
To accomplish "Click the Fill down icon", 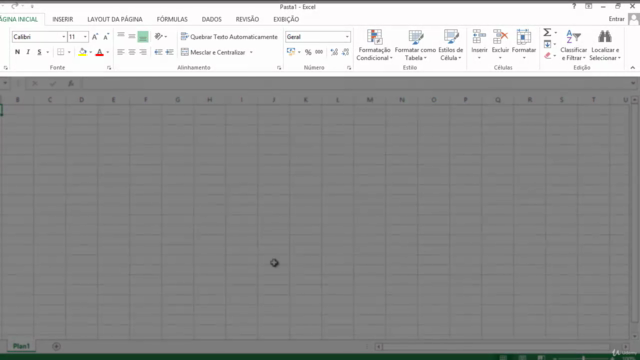I will (548, 44).
